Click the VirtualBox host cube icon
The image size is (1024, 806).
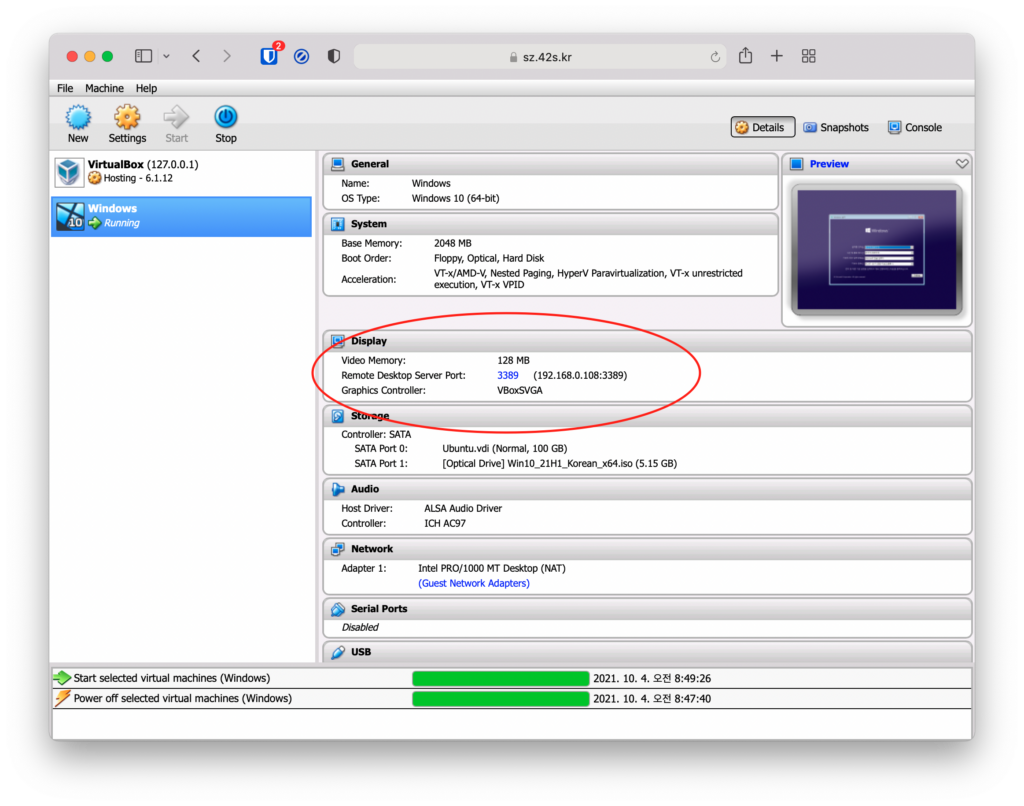(69, 172)
